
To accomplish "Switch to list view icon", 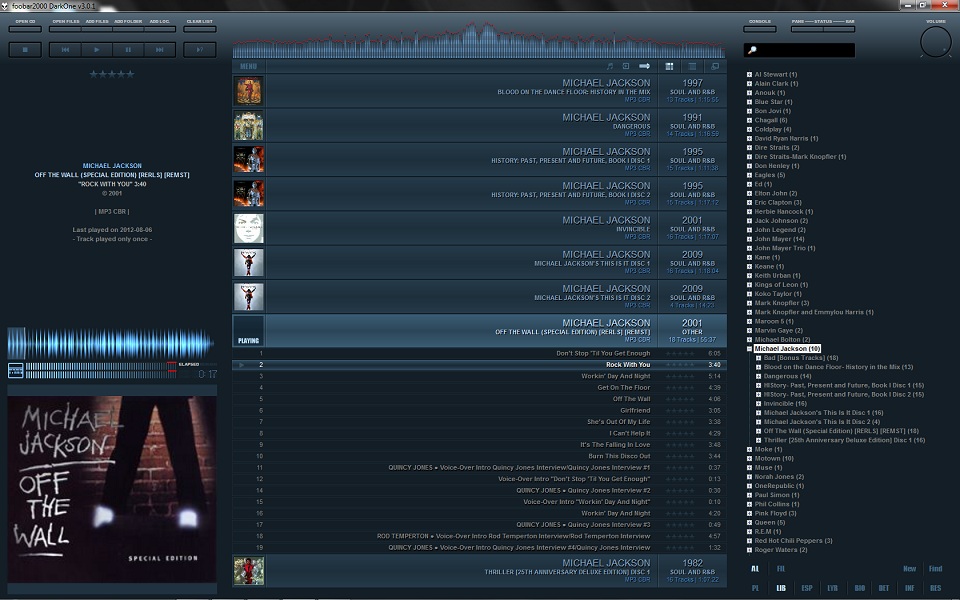I will click(692, 66).
